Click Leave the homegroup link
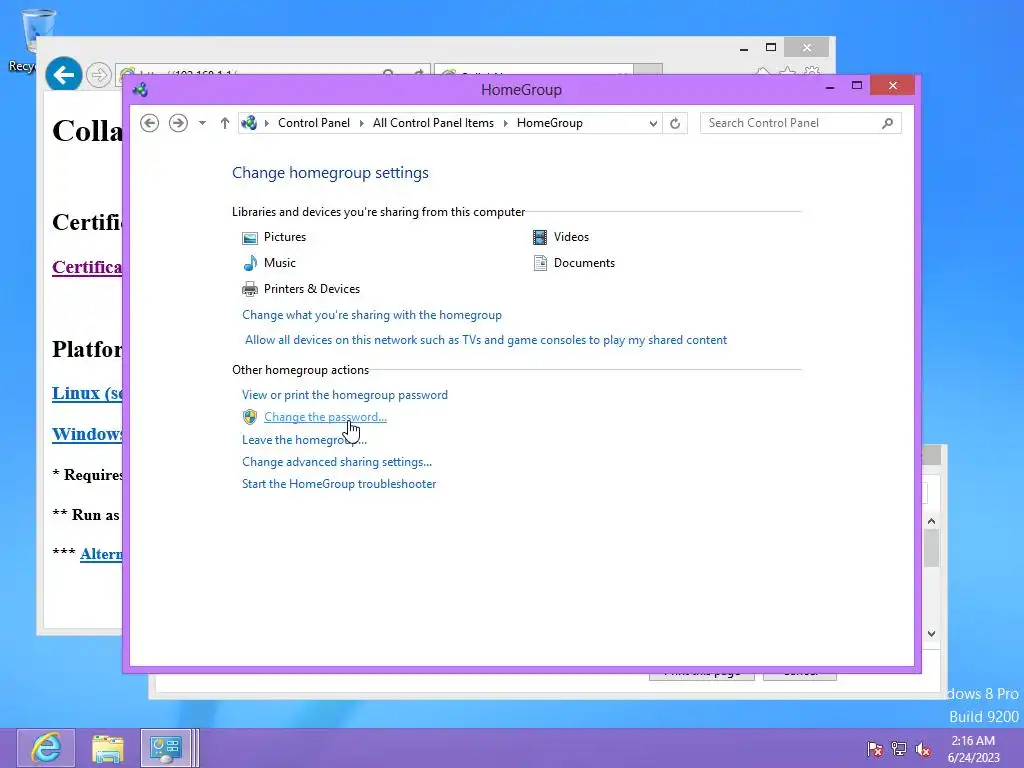Viewport: 1024px width, 768px height. tap(304, 440)
